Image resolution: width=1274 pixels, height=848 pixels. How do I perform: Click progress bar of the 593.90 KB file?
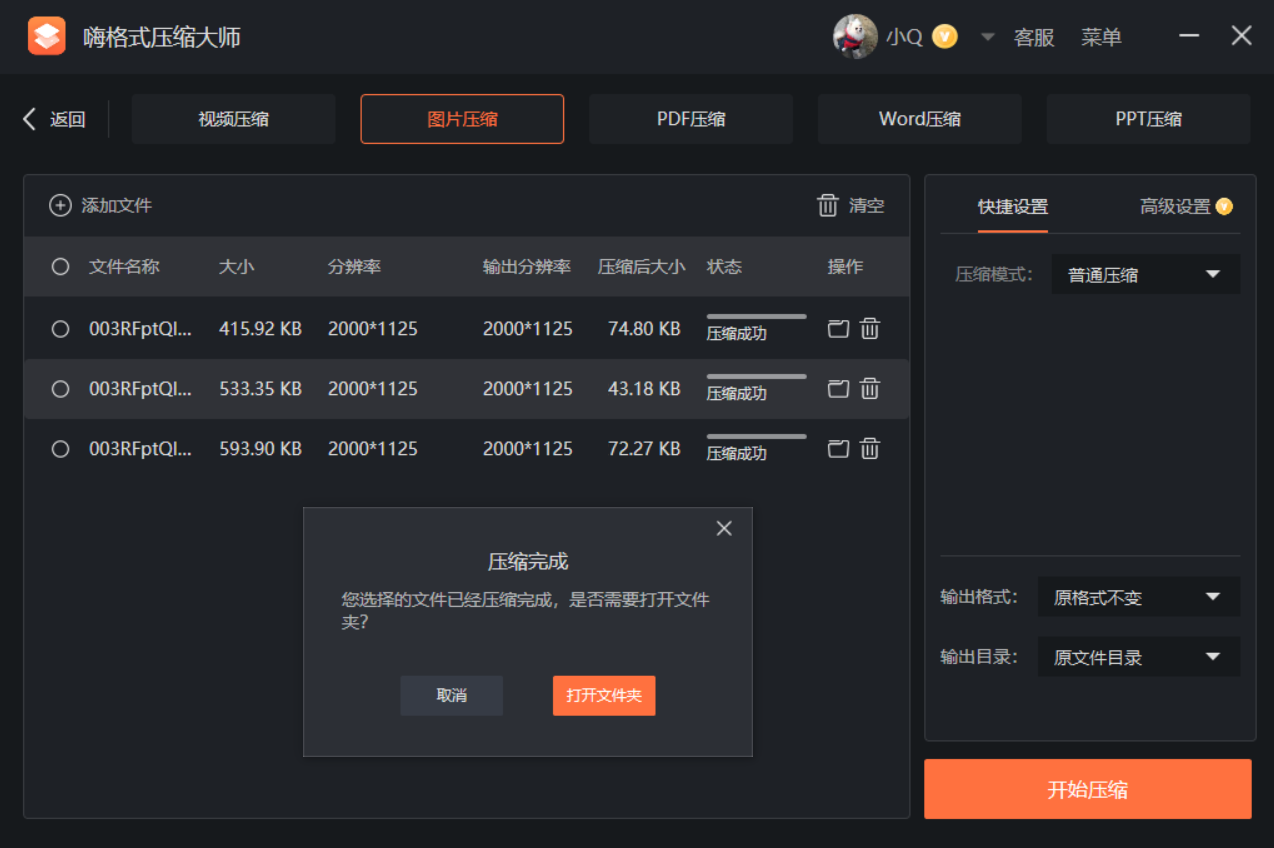(x=756, y=436)
